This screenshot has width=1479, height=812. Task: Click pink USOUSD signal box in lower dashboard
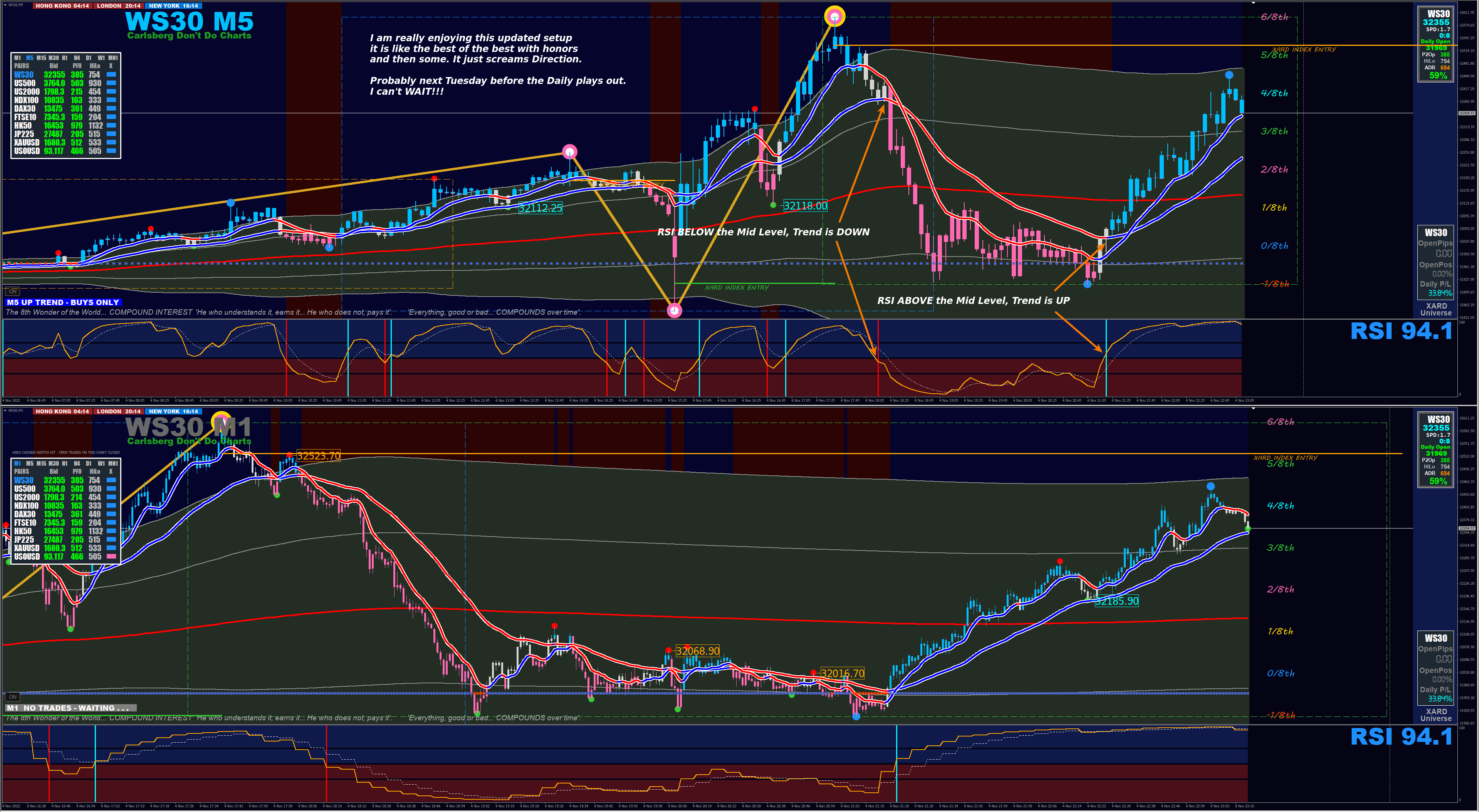(x=111, y=557)
